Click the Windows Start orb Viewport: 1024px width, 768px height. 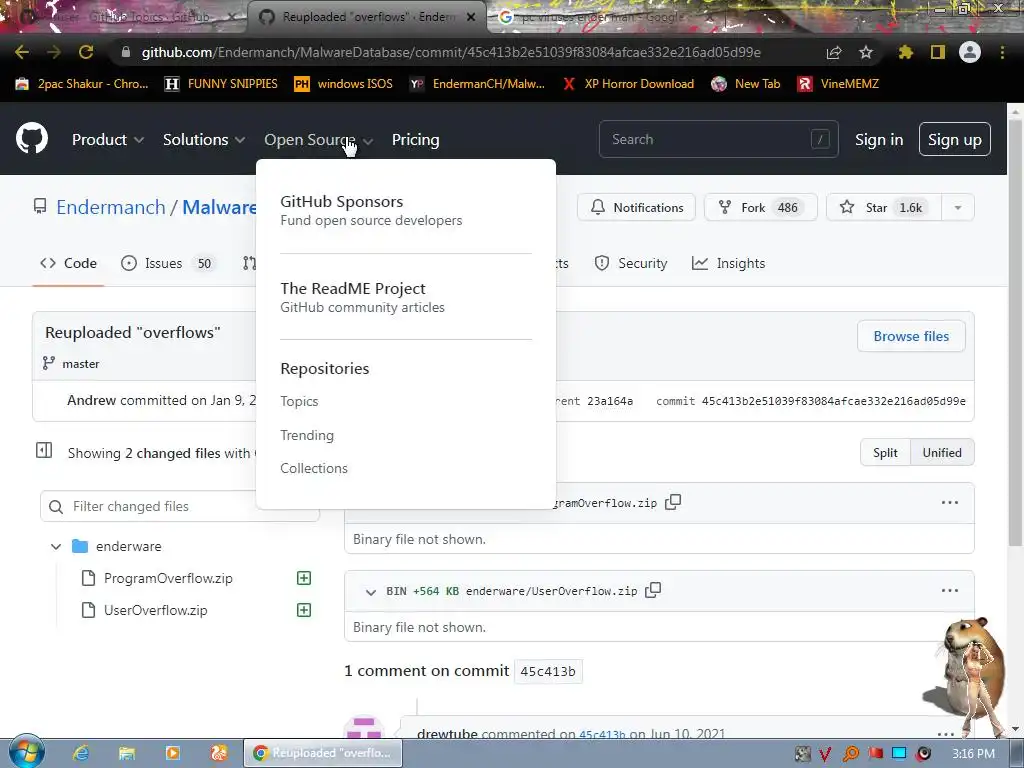pos(26,752)
